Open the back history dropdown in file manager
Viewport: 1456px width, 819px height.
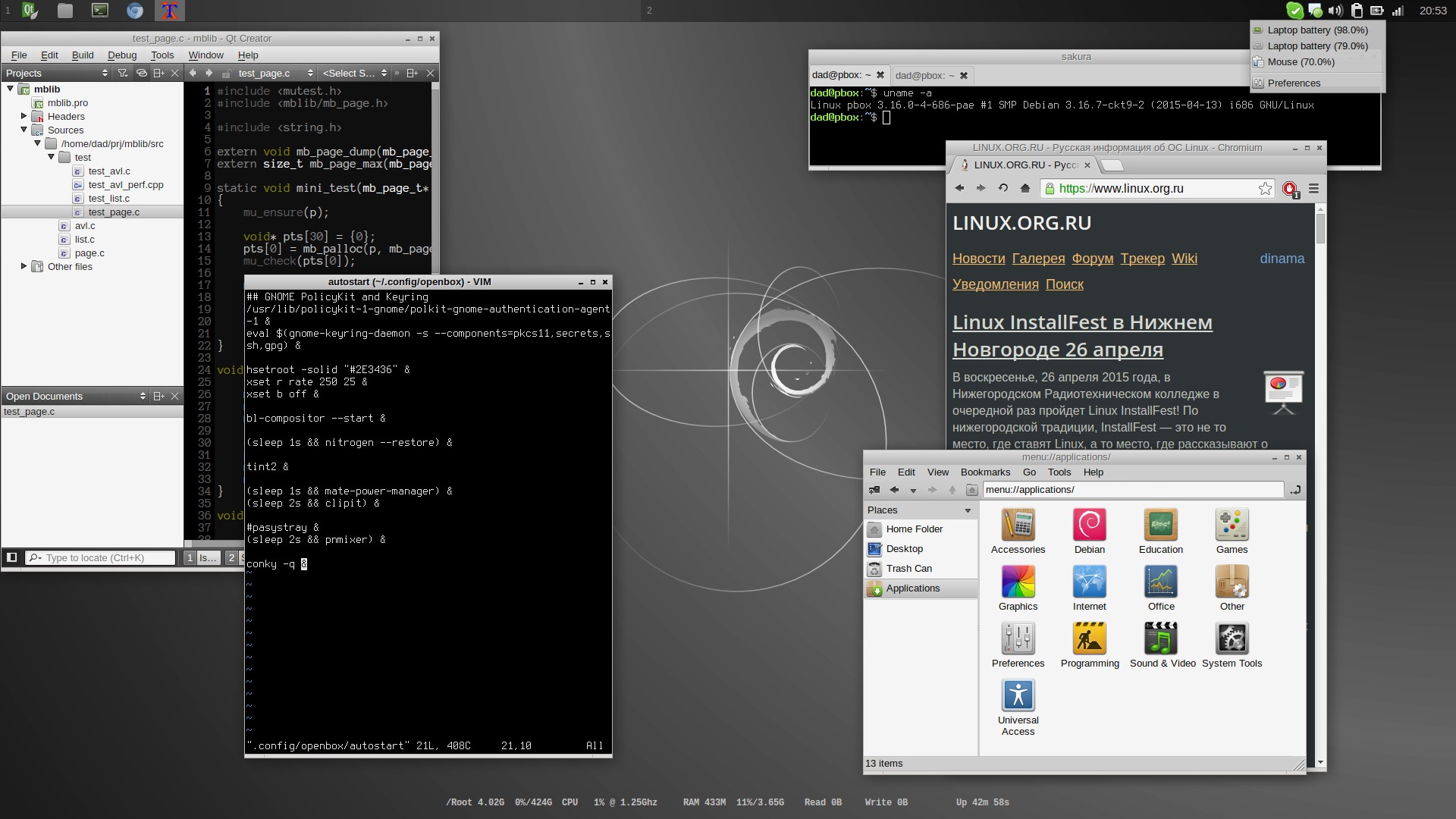[x=913, y=491]
